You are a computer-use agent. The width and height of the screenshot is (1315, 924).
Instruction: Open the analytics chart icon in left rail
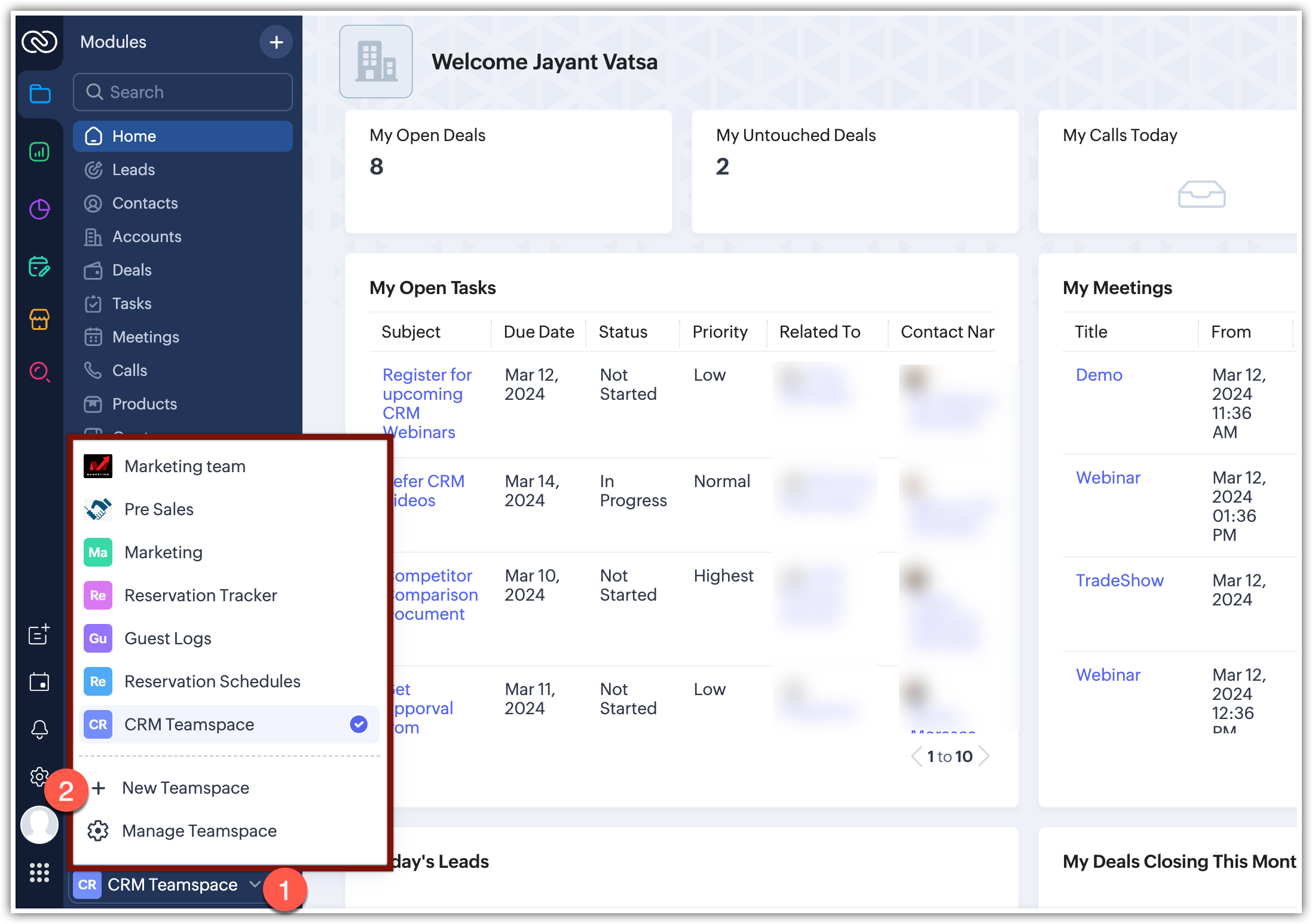coord(39,152)
